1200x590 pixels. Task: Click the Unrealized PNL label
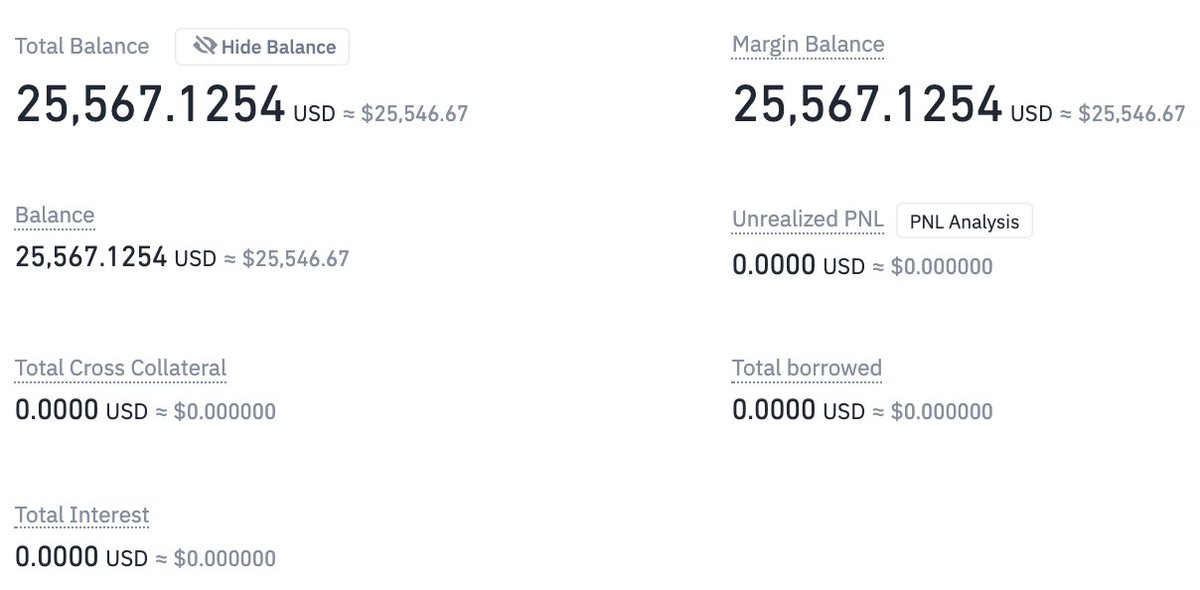(808, 220)
